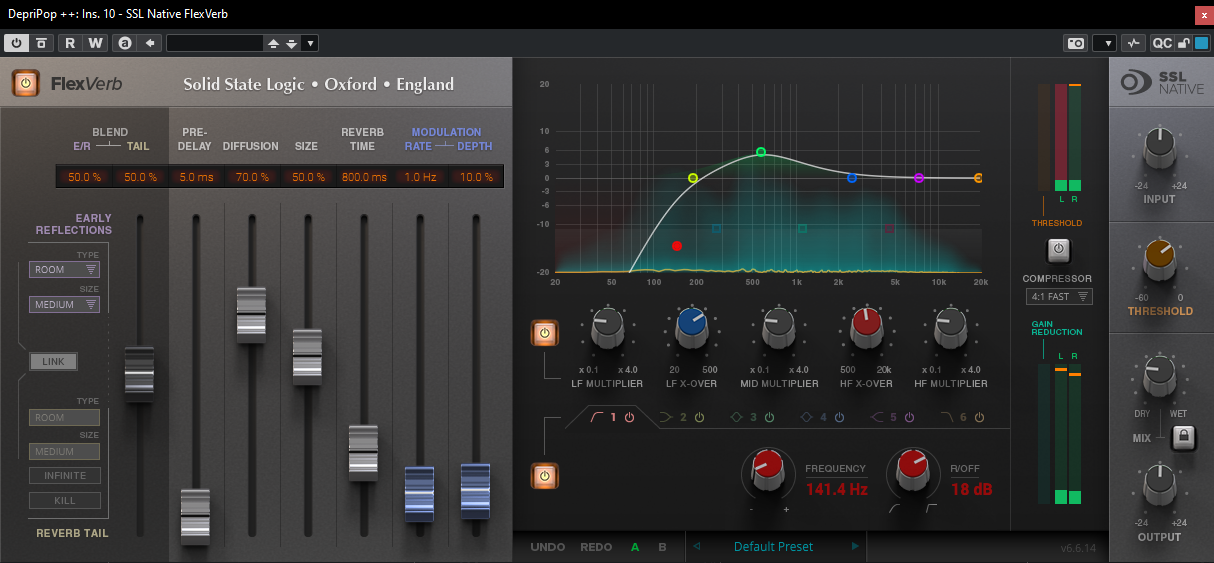Open the compressor 4:1 FAST dropdown

[x=1059, y=297]
